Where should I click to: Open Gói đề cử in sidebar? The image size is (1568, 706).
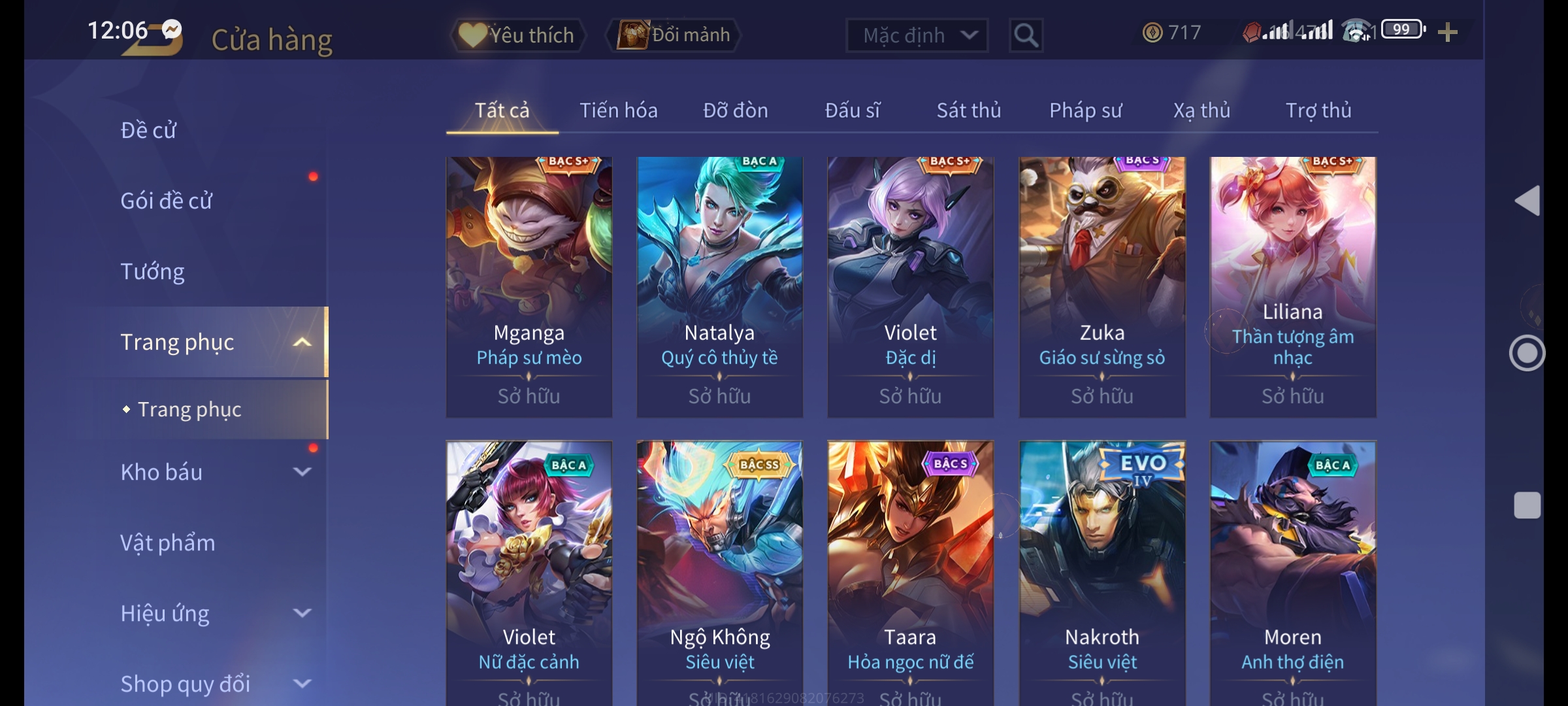[x=166, y=201]
